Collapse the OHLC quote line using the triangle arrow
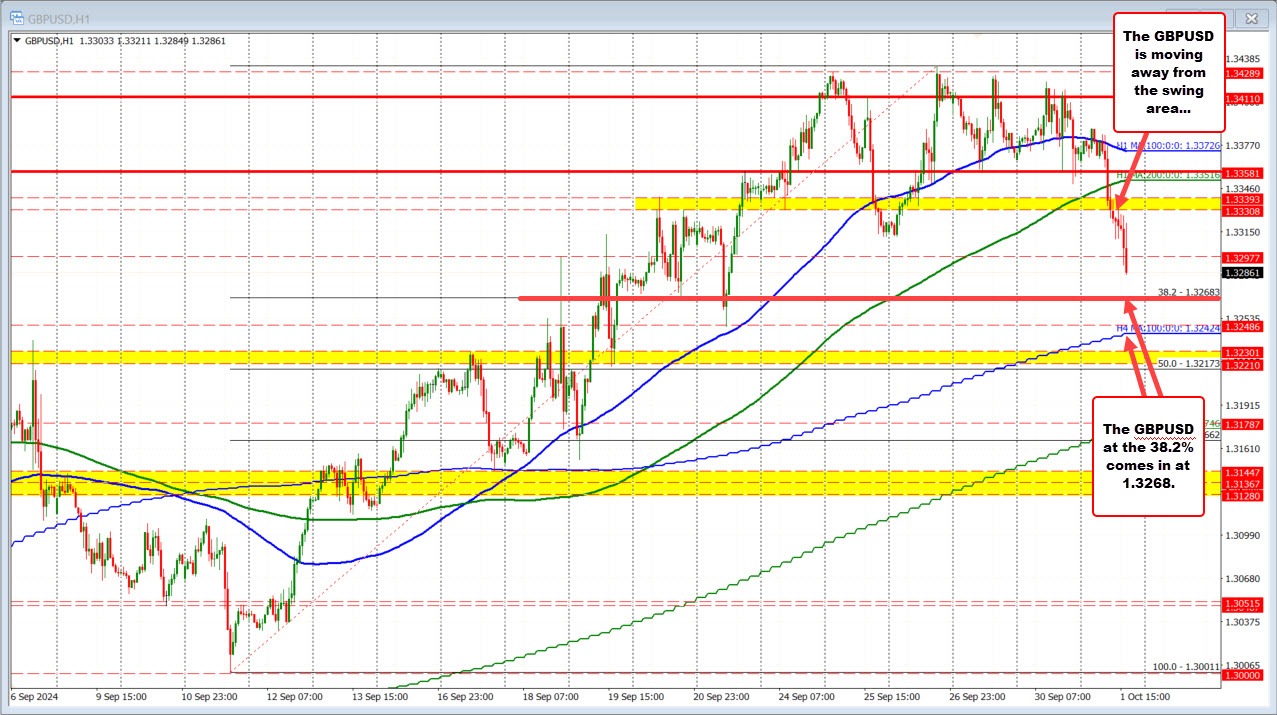 click(x=16, y=41)
